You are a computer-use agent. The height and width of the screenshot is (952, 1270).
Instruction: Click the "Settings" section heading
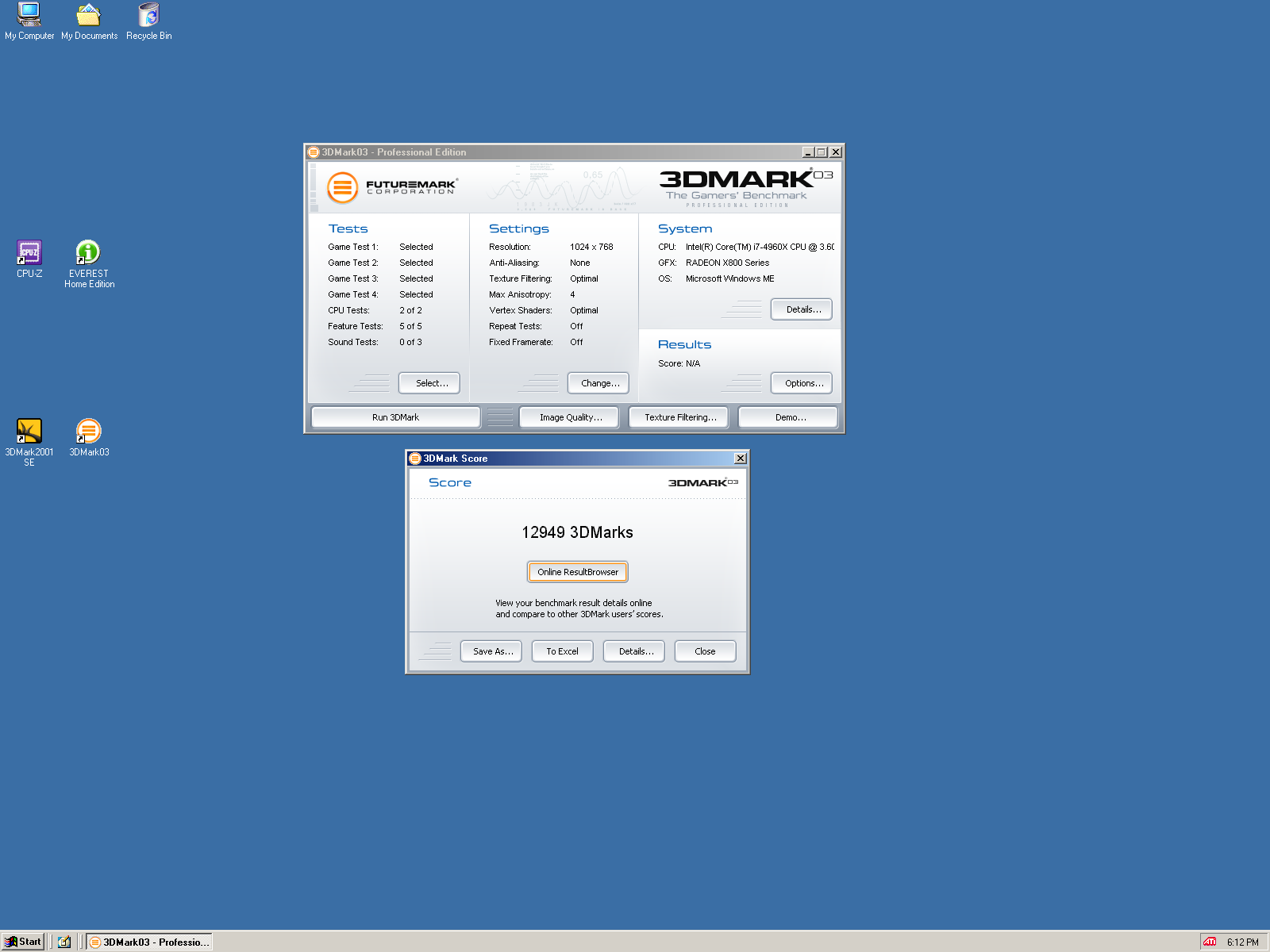tap(519, 228)
